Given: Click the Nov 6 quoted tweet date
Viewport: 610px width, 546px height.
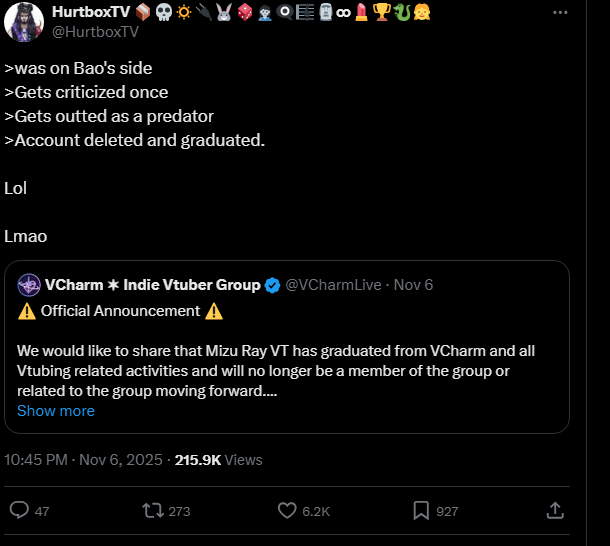Looking at the screenshot, I should tap(413, 285).
